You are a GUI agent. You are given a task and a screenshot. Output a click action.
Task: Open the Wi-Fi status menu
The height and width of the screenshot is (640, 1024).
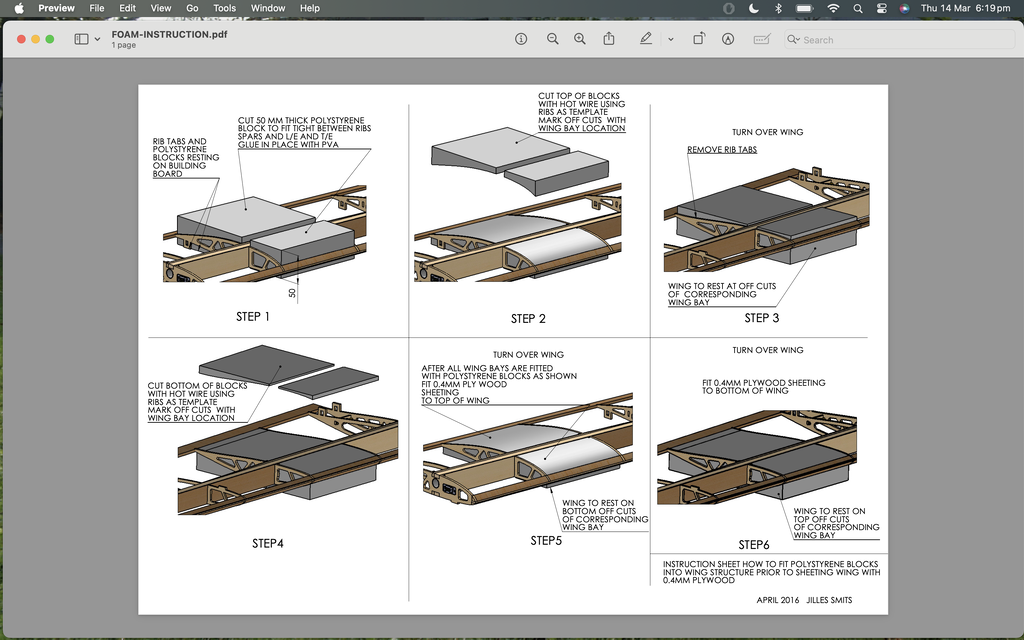pos(832,8)
